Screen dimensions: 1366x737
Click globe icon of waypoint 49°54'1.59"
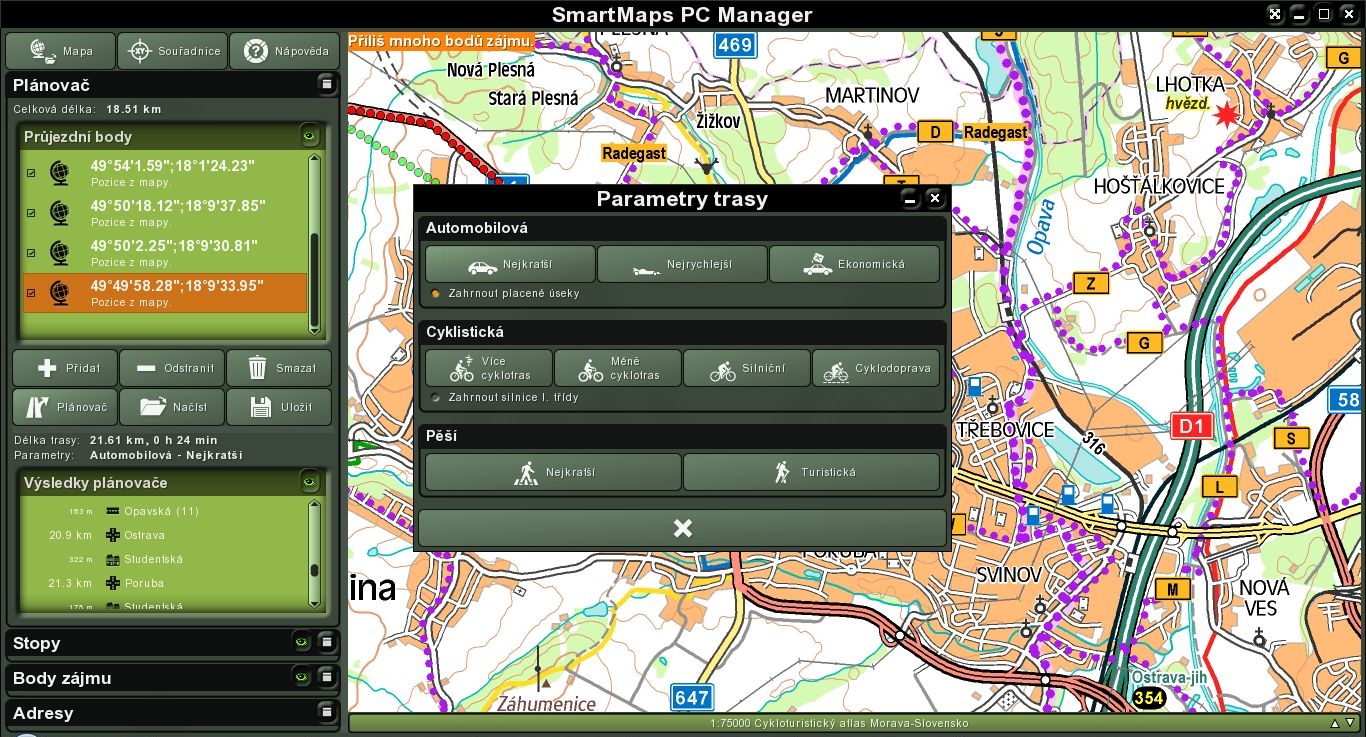(x=59, y=173)
